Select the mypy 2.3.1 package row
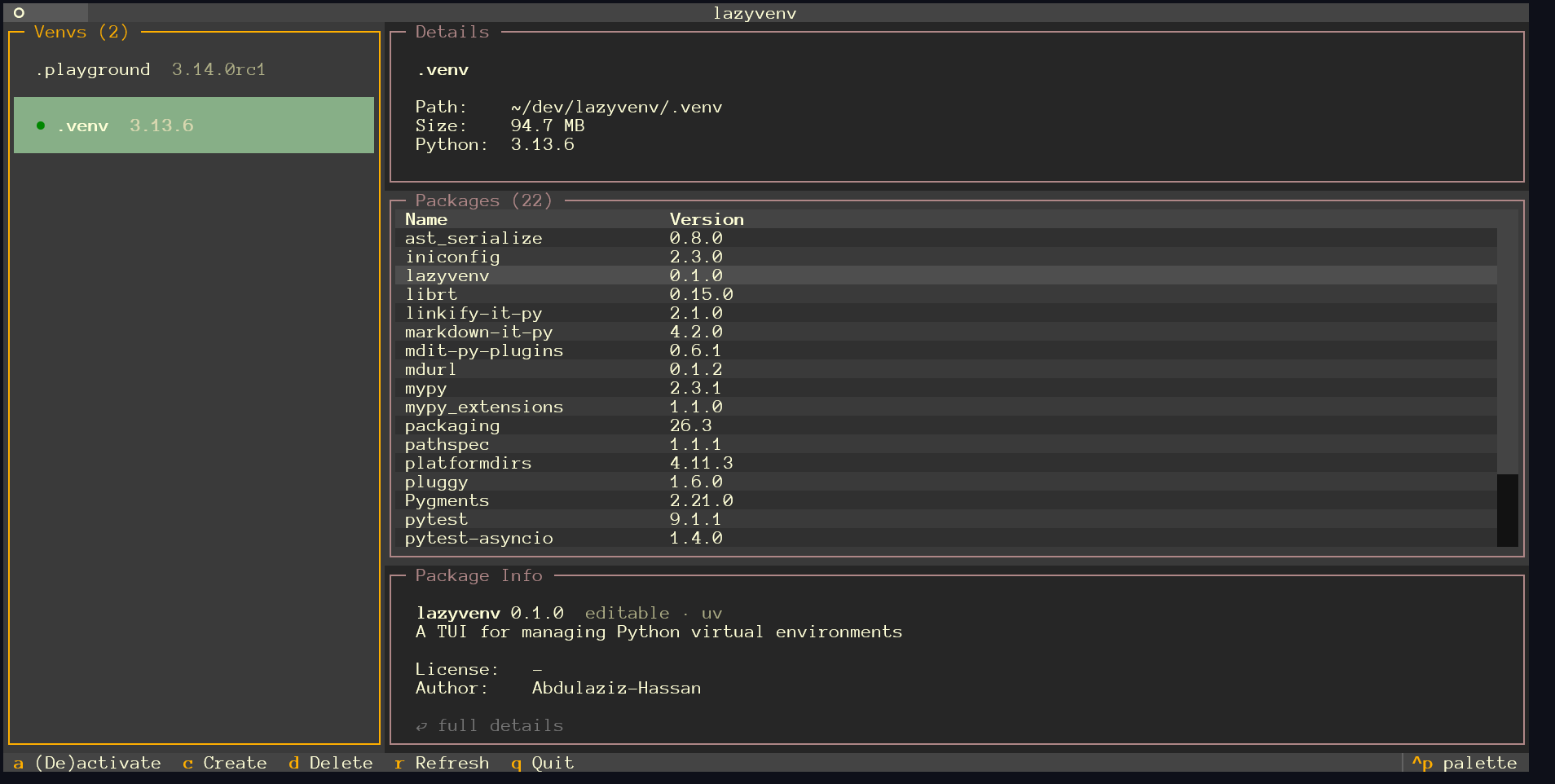 (x=946, y=388)
